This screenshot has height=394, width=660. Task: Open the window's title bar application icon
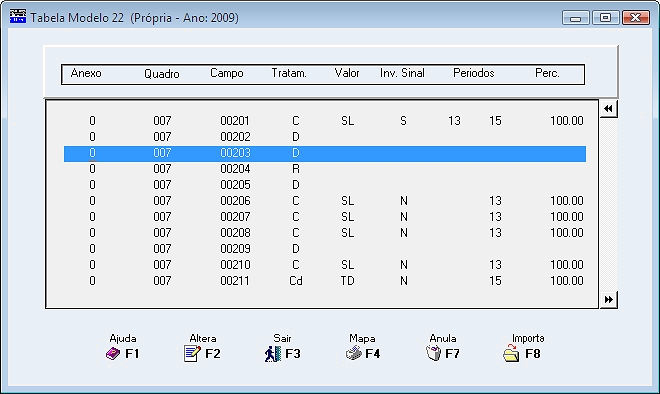tap(18, 17)
